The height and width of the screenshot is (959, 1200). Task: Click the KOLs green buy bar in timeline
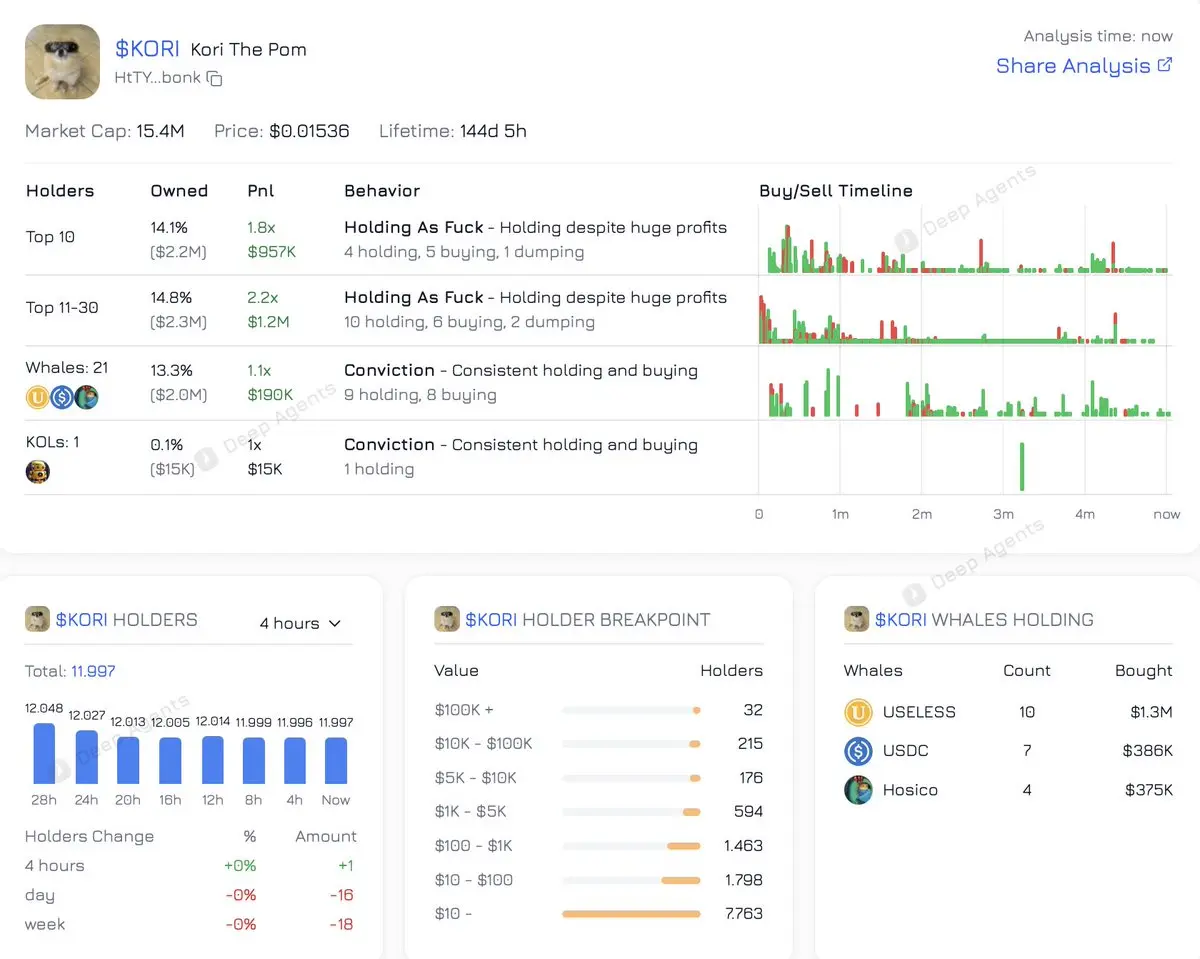[x=1022, y=467]
